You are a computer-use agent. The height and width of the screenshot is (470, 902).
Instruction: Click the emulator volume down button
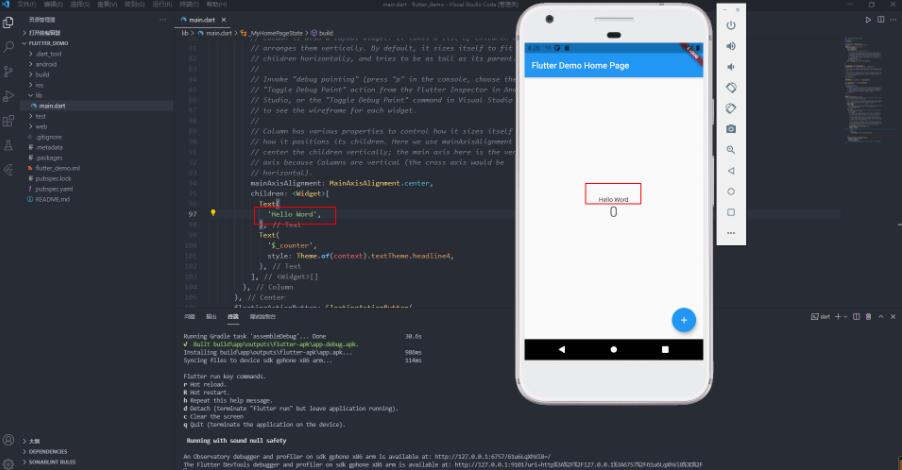click(731, 67)
